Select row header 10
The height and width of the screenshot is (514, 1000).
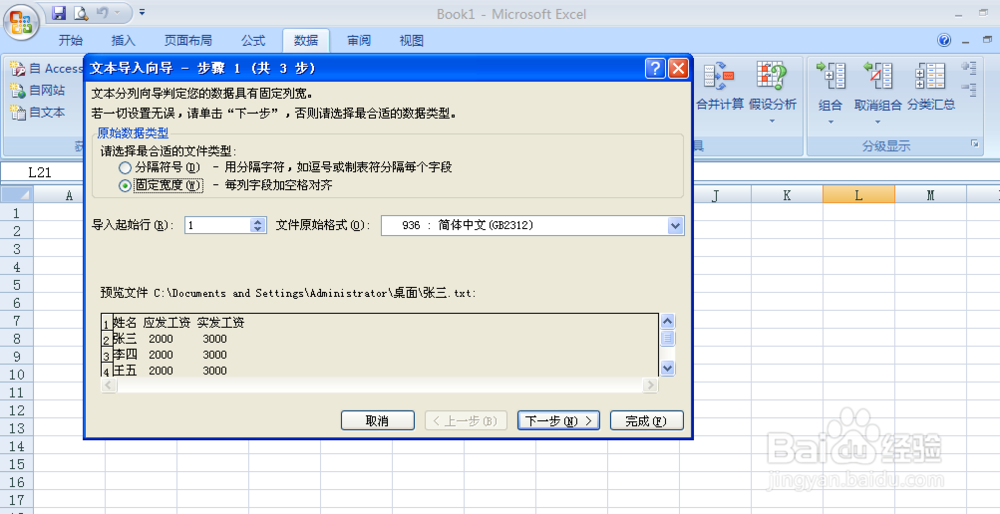click(17, 374)
